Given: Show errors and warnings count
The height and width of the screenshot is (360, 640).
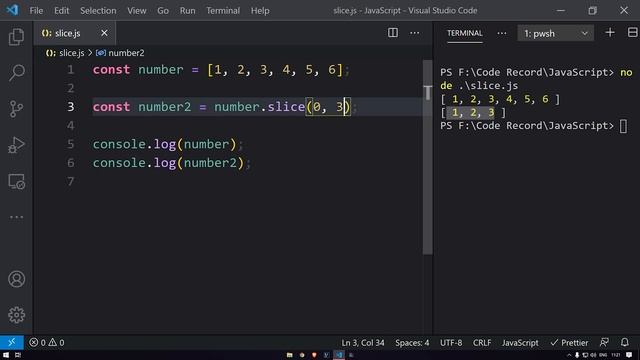Looking at the screenshot, I should [x=47, y=342].
